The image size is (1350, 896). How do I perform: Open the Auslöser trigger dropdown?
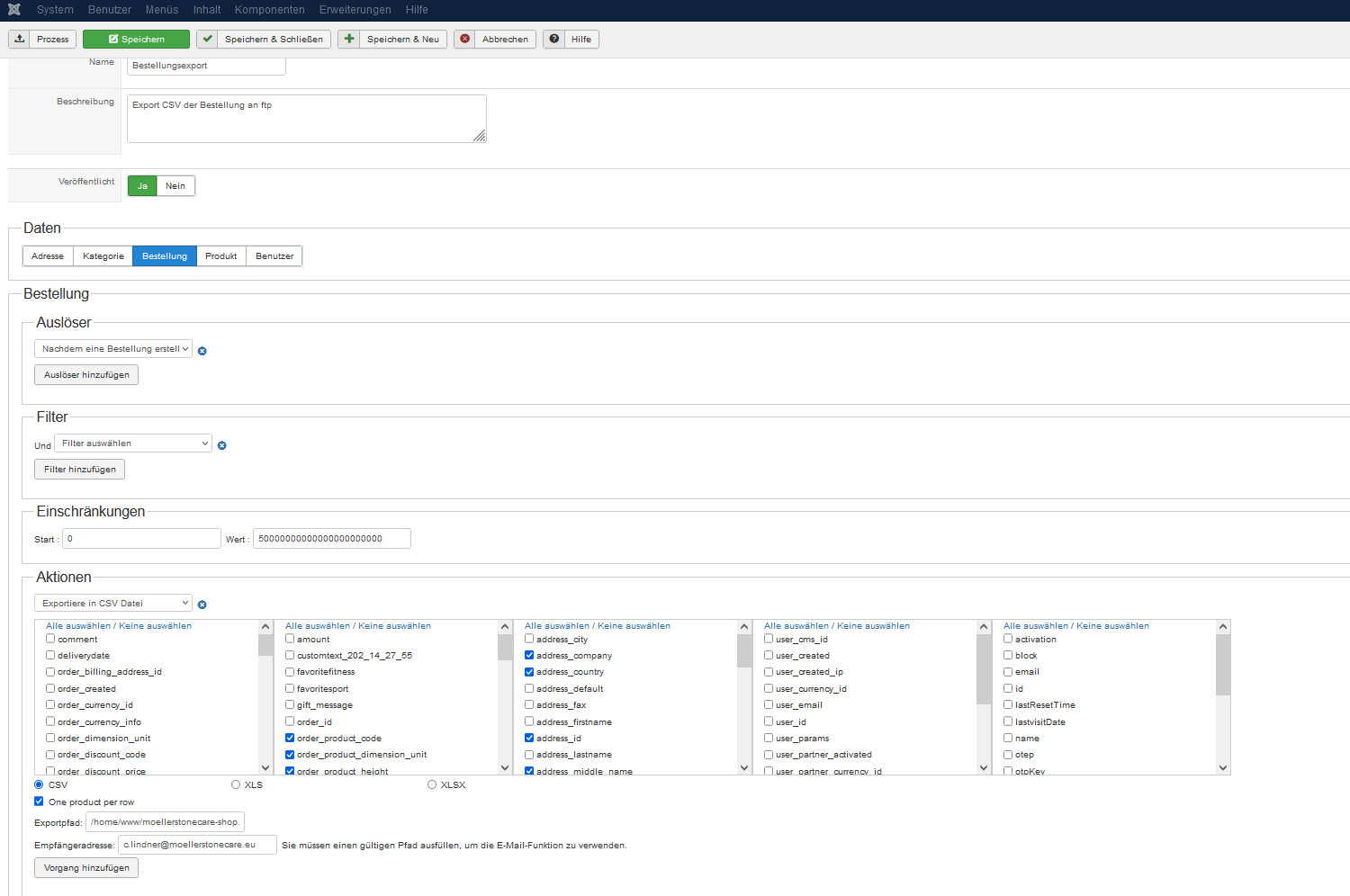113,349
